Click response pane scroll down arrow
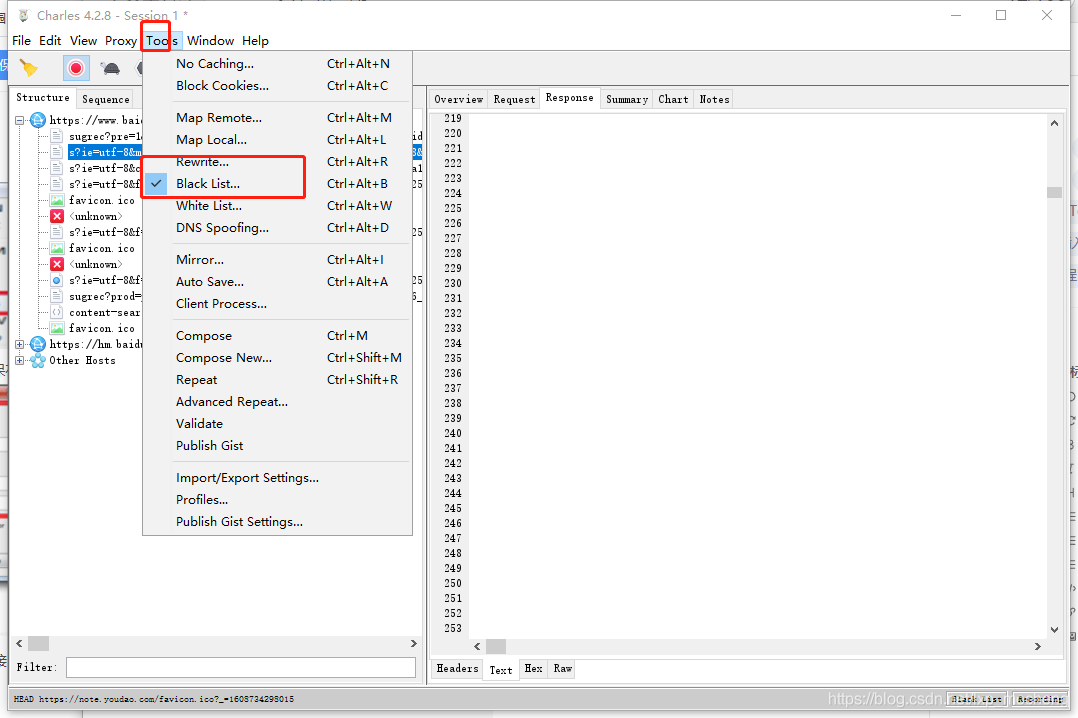 coord(1054,630)
